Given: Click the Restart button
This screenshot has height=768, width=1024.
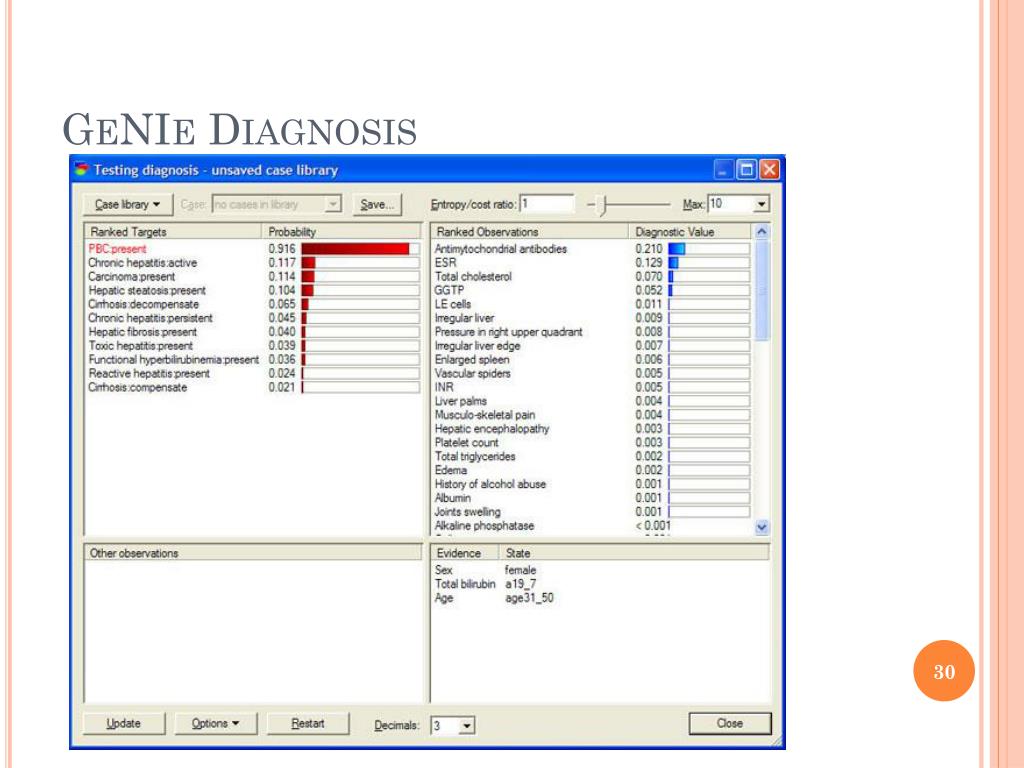Looking at the screenshot, I should tap(308, 724).
